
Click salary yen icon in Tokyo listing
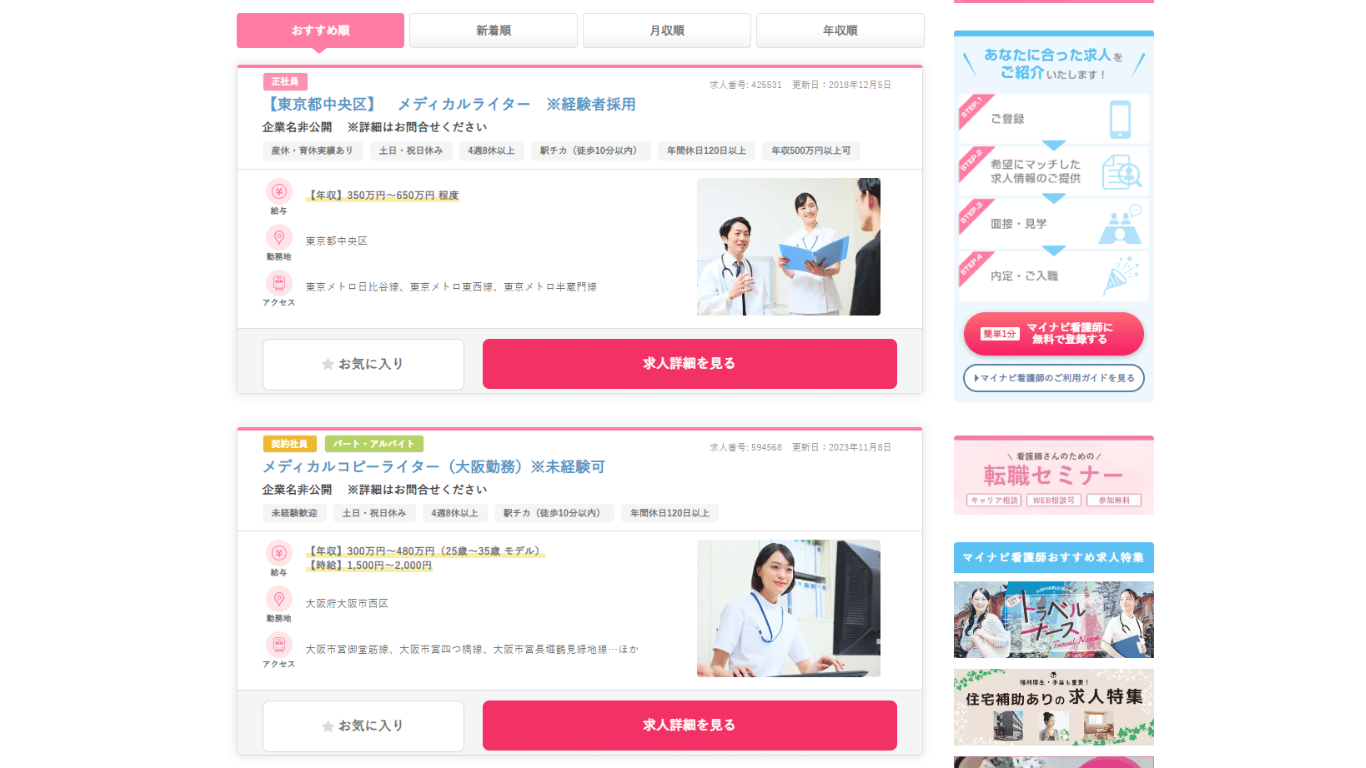[279, 191]
